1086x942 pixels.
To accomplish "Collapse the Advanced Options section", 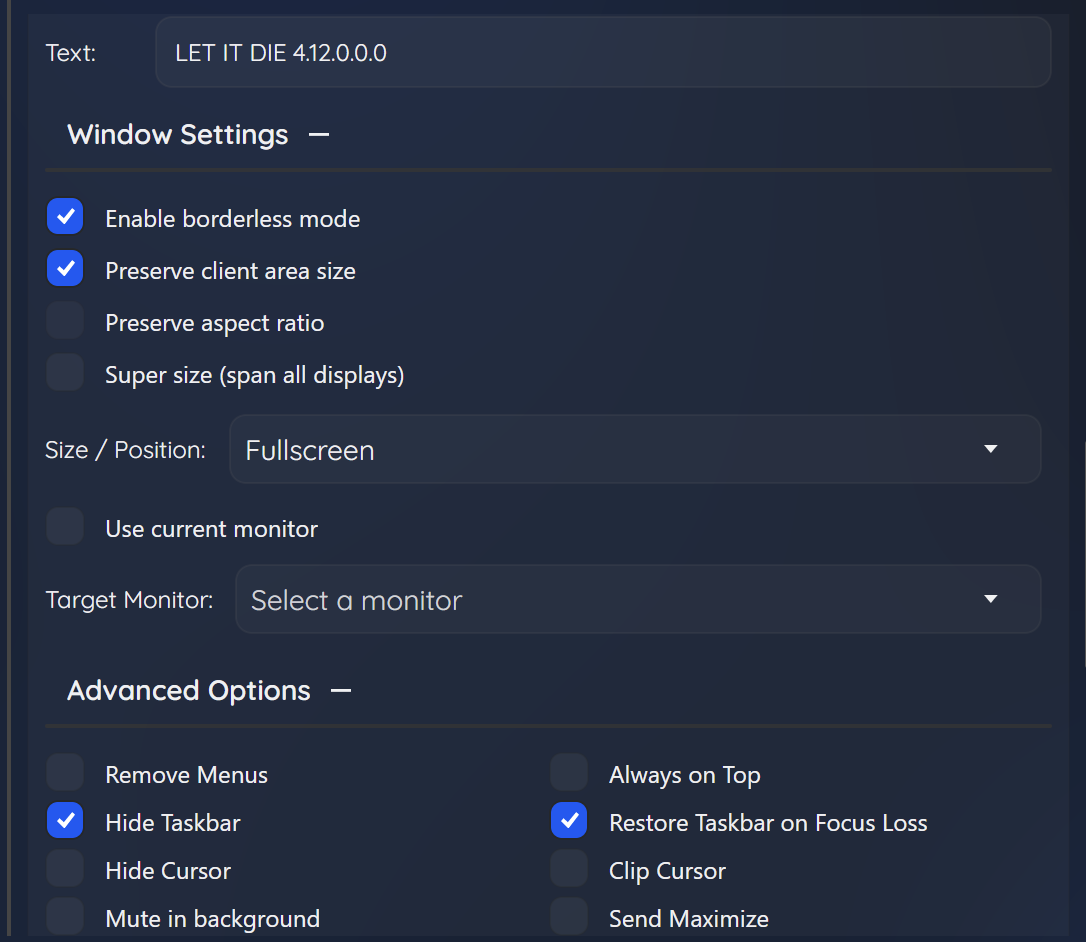I will 341,691.
